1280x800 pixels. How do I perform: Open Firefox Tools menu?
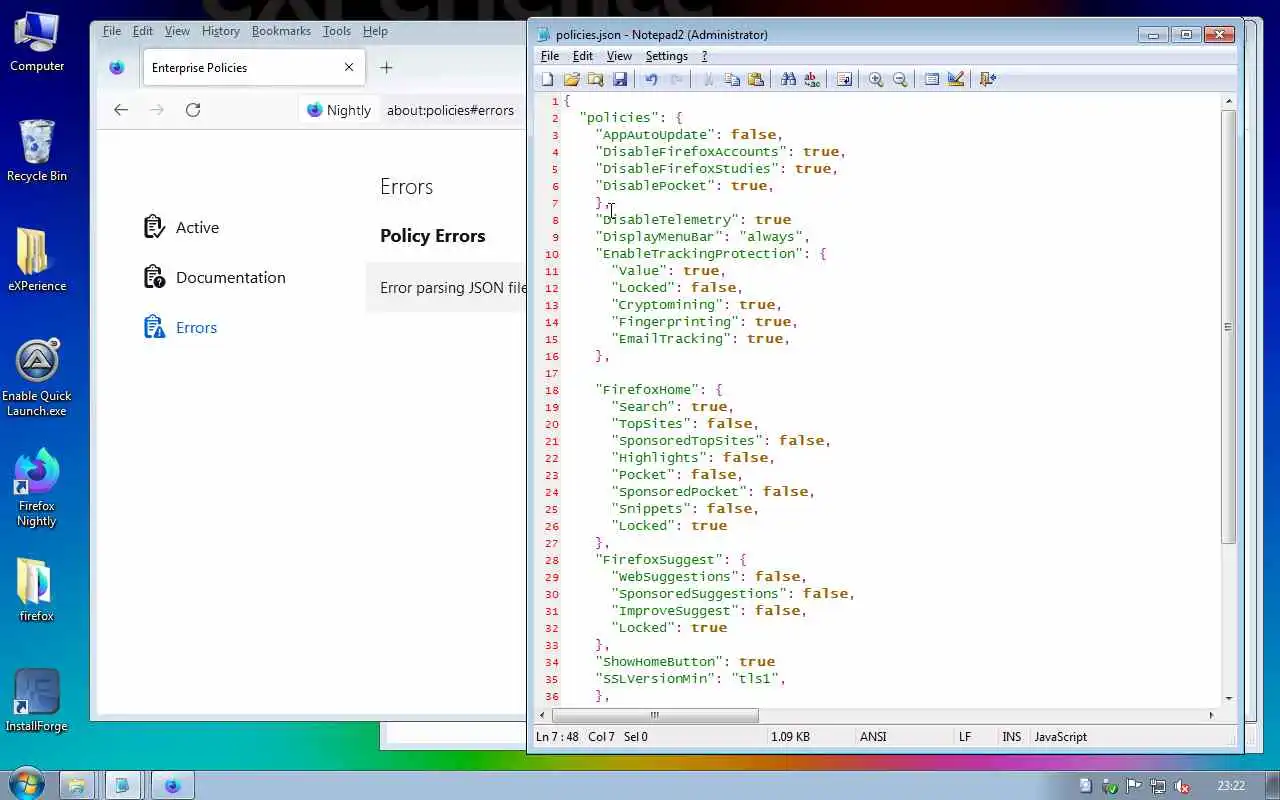[337, 31]
